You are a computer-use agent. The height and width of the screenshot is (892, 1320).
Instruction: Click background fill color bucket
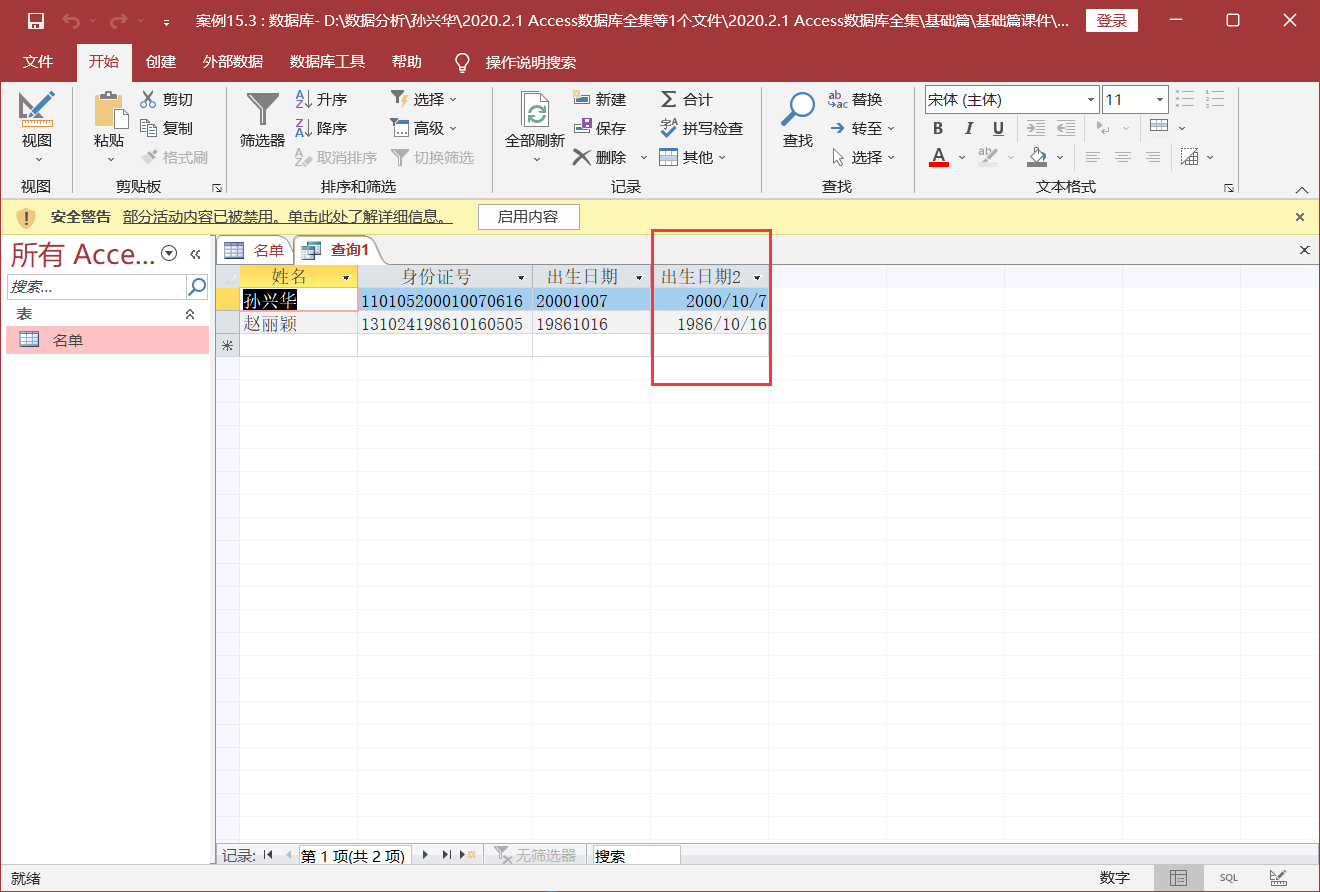(1037, 157)
